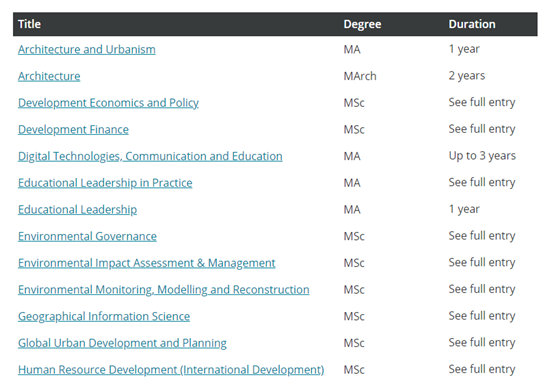Click the Degree column header
554x386 pixels.
tap(362, 24)
